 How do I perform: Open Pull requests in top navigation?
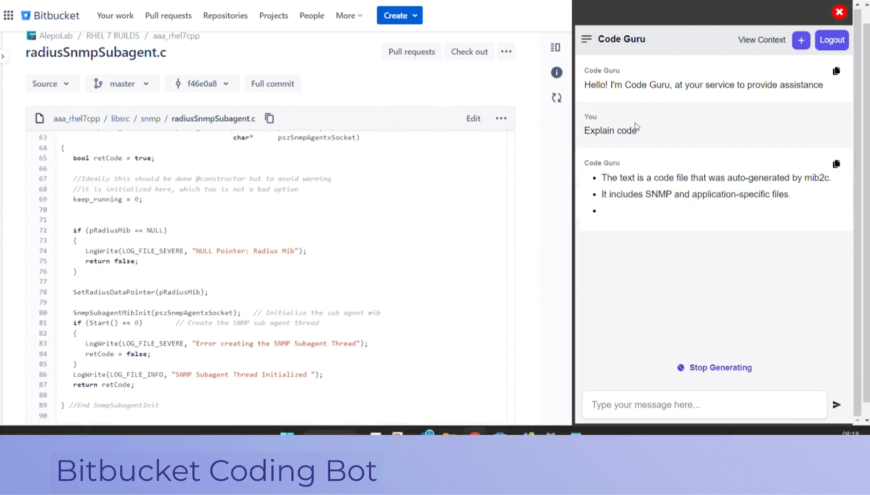(168, 16)
